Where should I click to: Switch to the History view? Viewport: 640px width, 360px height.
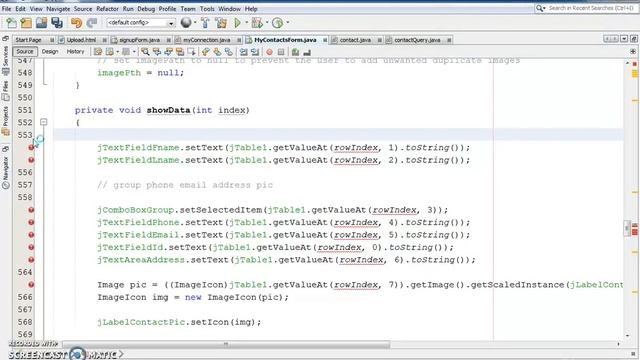[75, 52]
